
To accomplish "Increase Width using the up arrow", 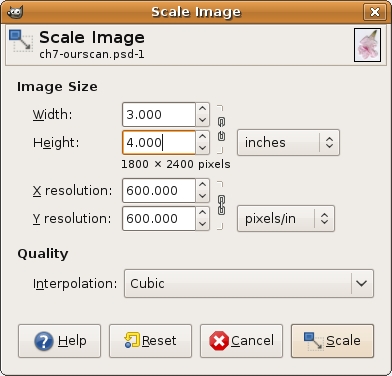I will coord(202,109).
